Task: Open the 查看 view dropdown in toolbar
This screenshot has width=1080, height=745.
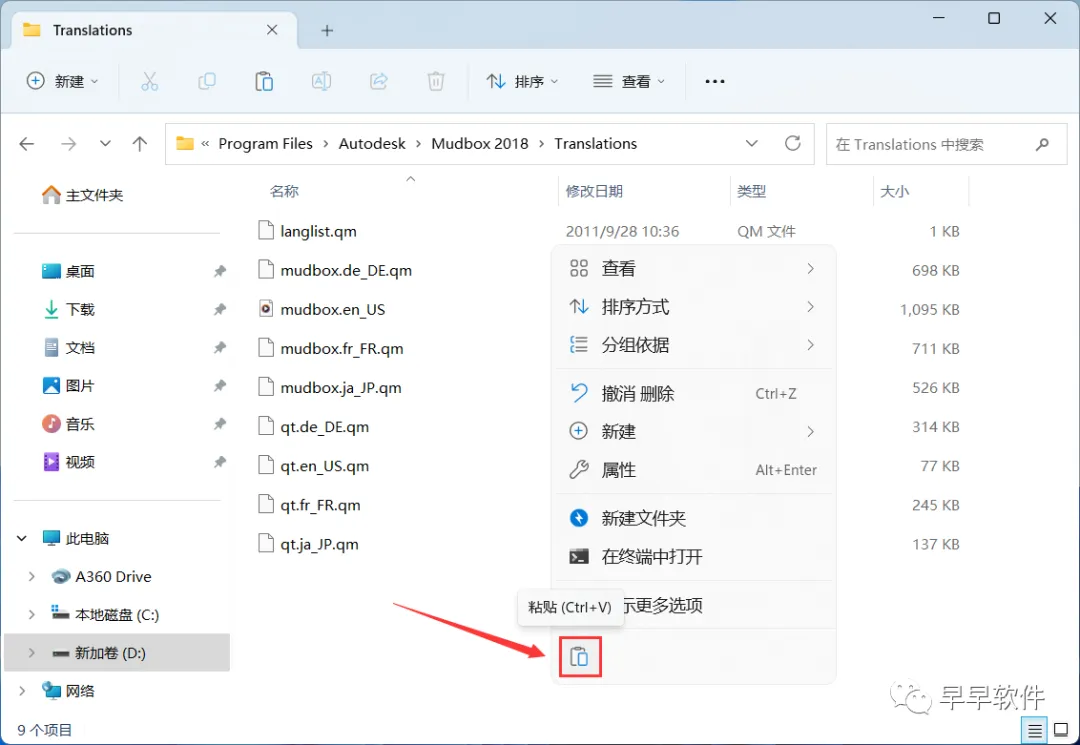Action: point(630,81)
